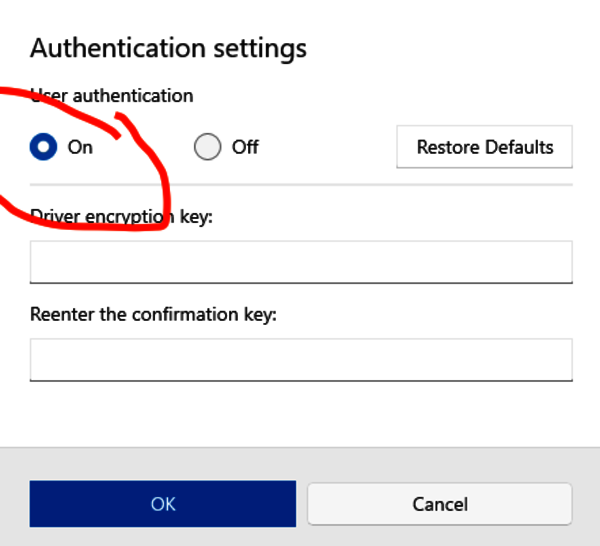Click the "Off" label text
The image size is (600, 546).
[245, 147]
